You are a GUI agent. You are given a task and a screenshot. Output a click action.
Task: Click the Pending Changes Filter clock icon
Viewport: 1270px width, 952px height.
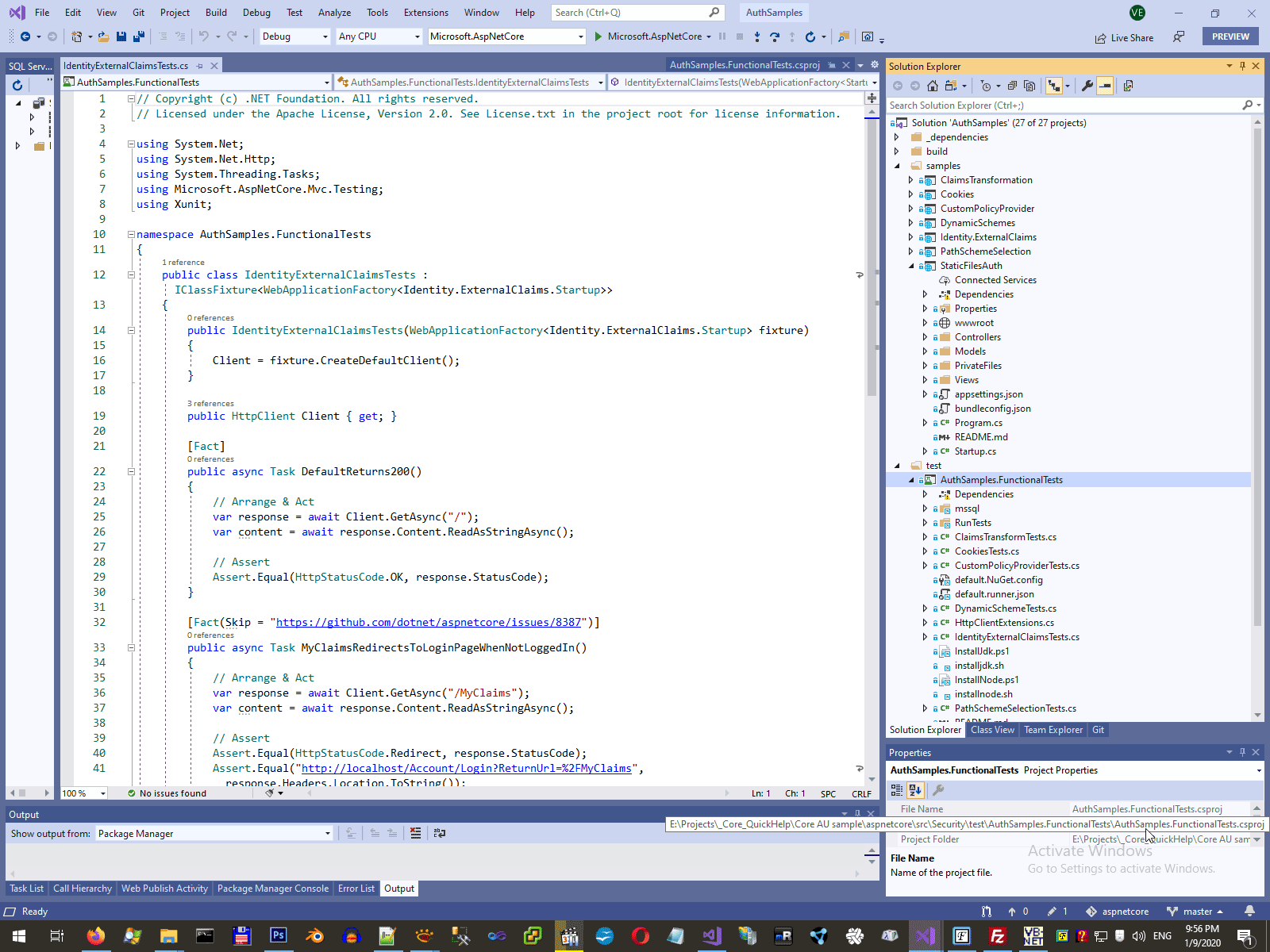tap(985, 86)
